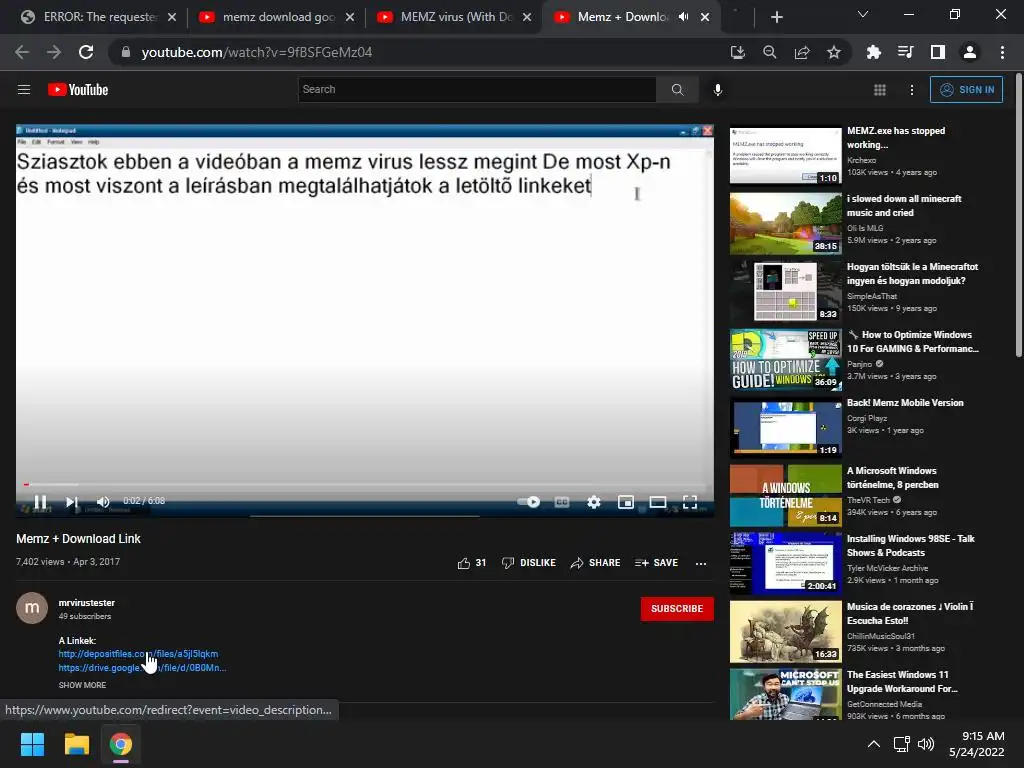This screenshot has height=768, width=1024.
Task: Open video player settings gear
Action: (593, 502)
